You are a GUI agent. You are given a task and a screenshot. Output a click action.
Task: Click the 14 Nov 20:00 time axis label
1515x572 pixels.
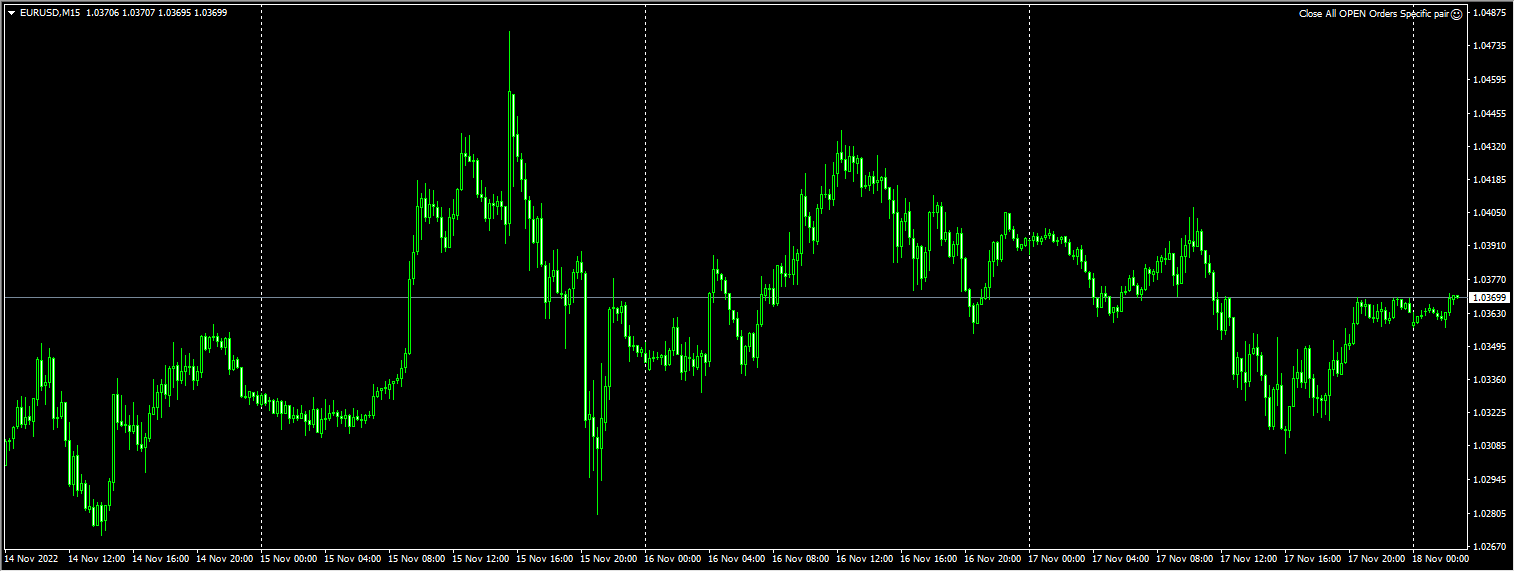coord(226,559)
